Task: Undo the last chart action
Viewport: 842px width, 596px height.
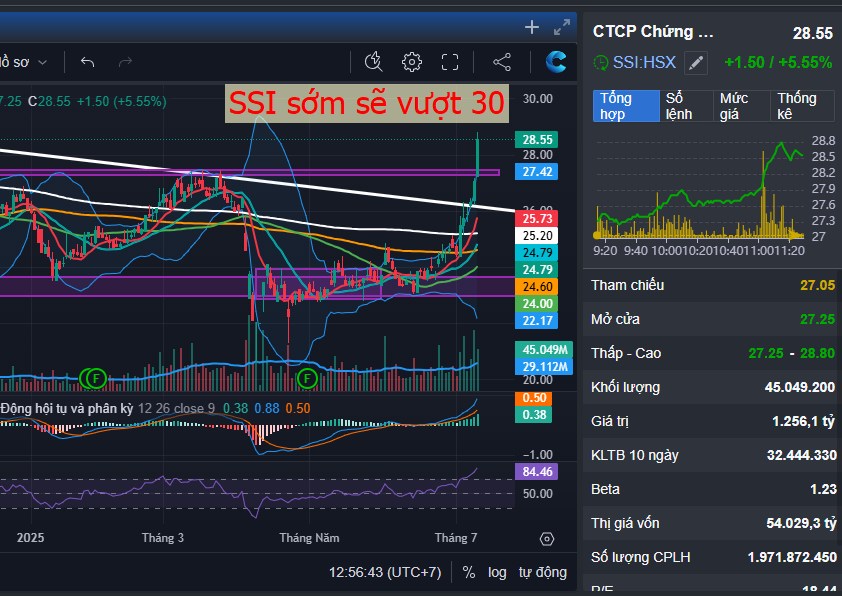Action: (x=88, y=62)
